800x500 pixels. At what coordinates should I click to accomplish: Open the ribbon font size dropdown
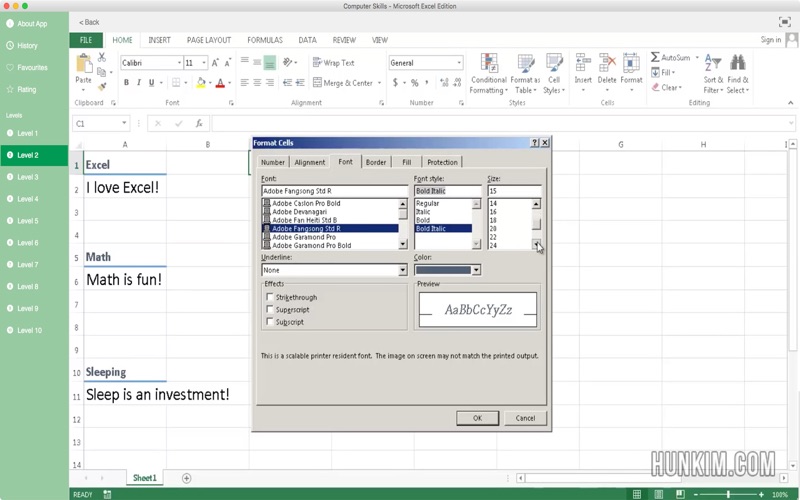(204, 63)
